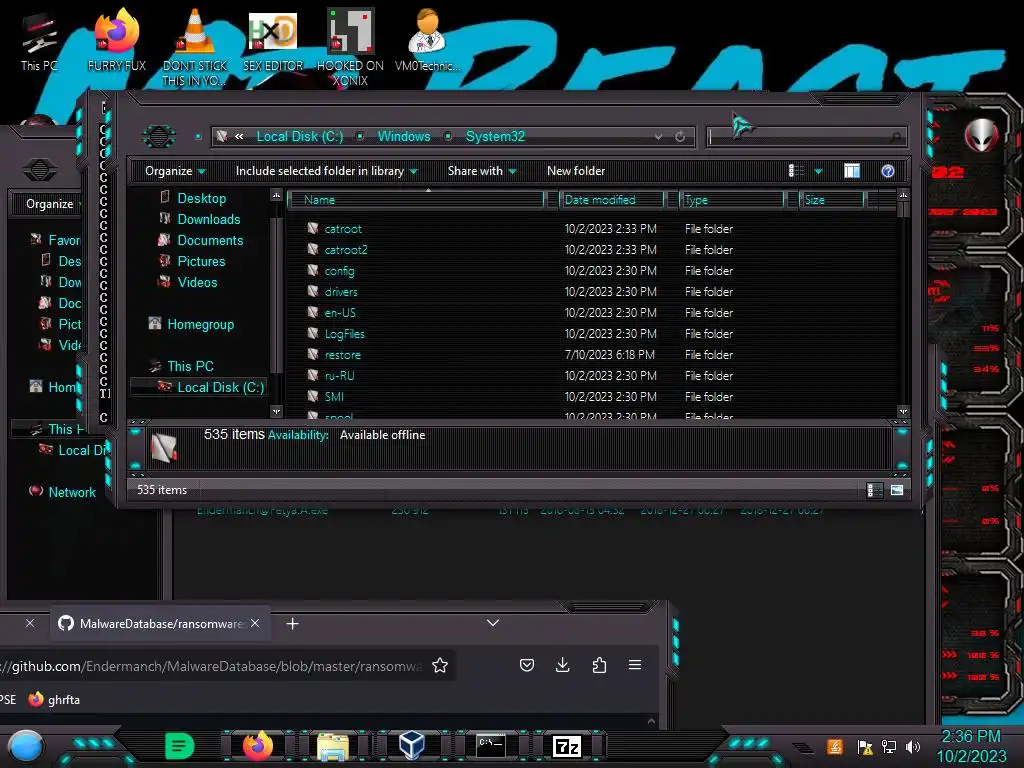
Task: Sort by Type column header
Action: pyautogui.click(x=731, y=200)
